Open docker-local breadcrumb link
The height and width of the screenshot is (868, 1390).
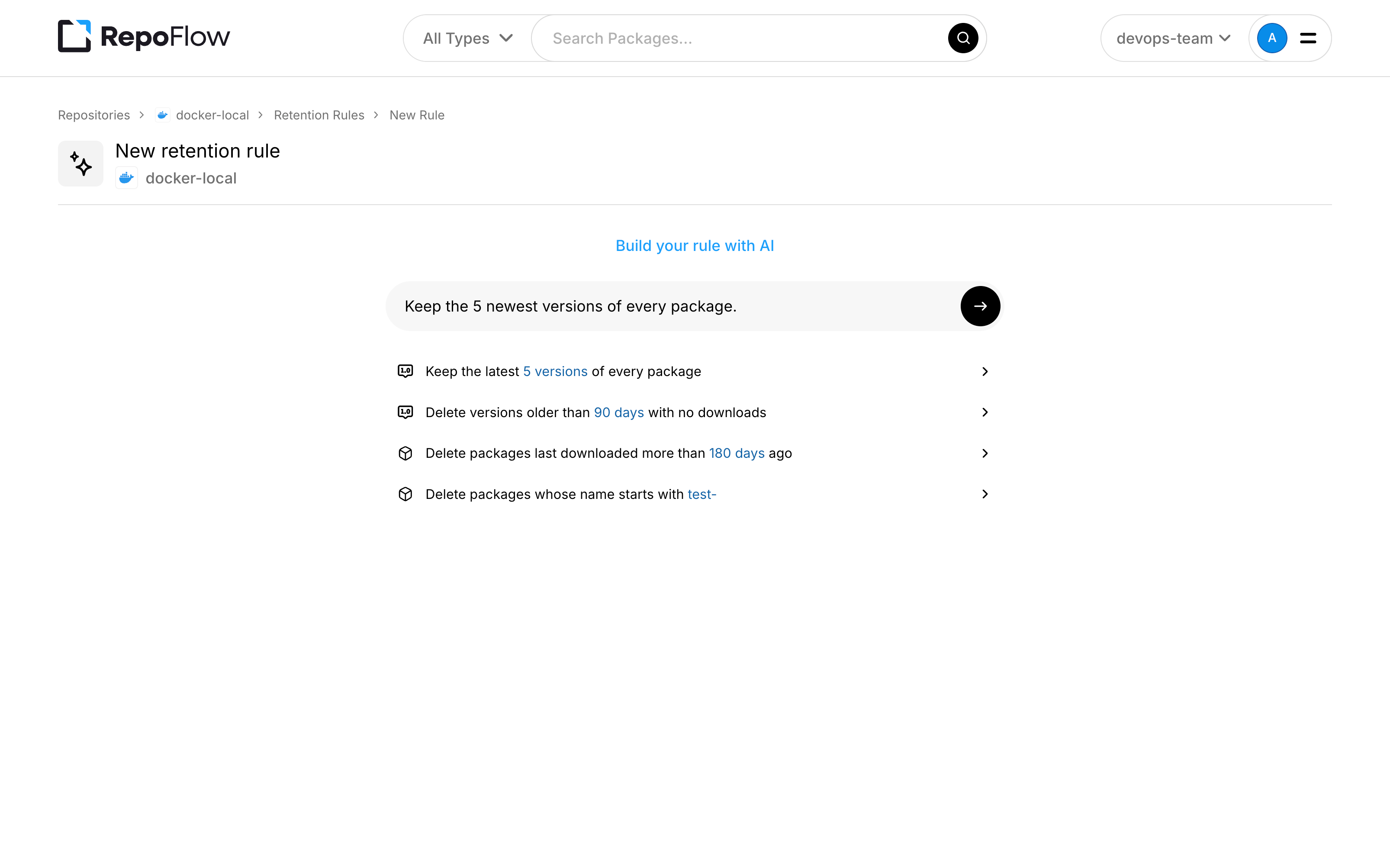(x=212, y=115)
